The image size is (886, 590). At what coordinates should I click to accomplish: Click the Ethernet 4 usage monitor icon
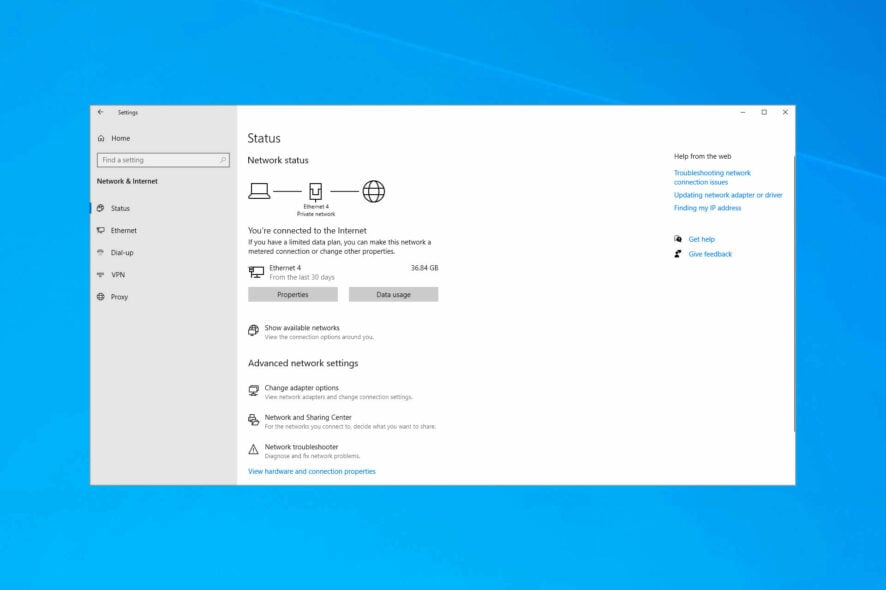pyautogui.click(x=256, y=272)
